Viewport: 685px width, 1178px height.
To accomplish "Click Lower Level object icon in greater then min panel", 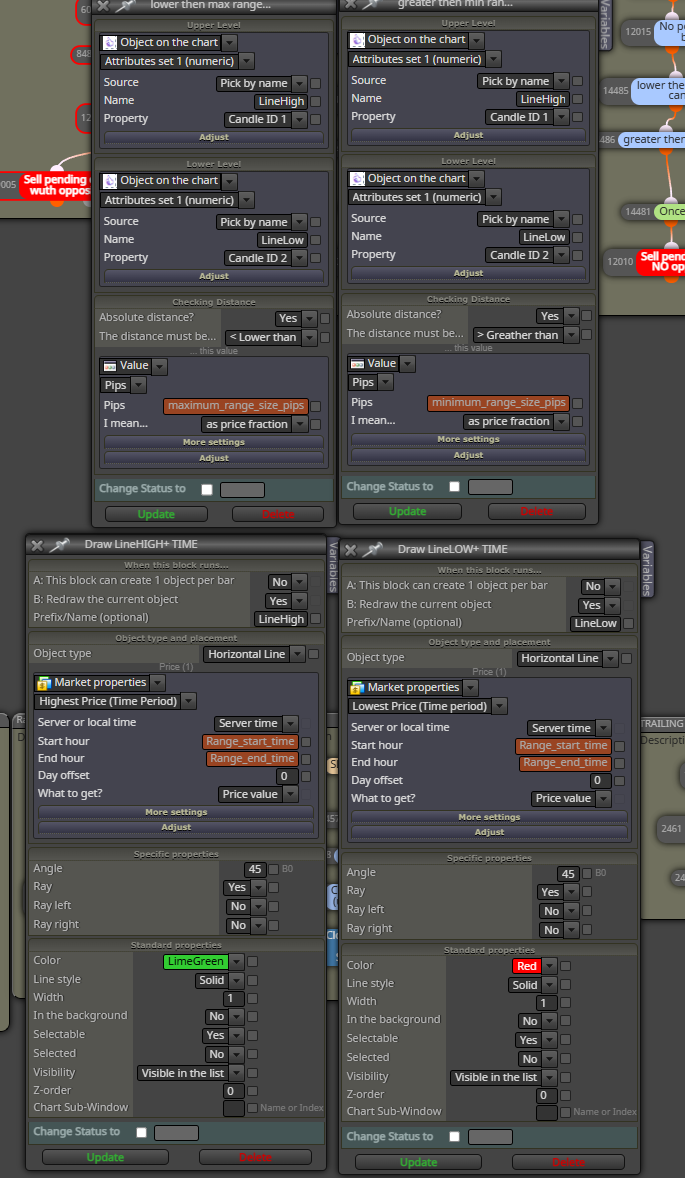I will pos(357,179).
